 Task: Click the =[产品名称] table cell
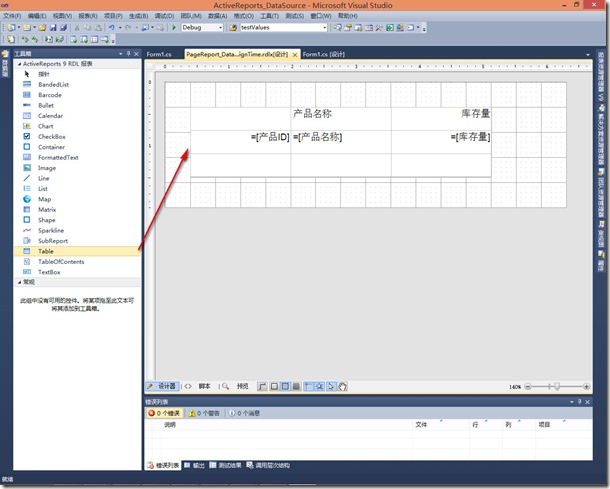341,142
